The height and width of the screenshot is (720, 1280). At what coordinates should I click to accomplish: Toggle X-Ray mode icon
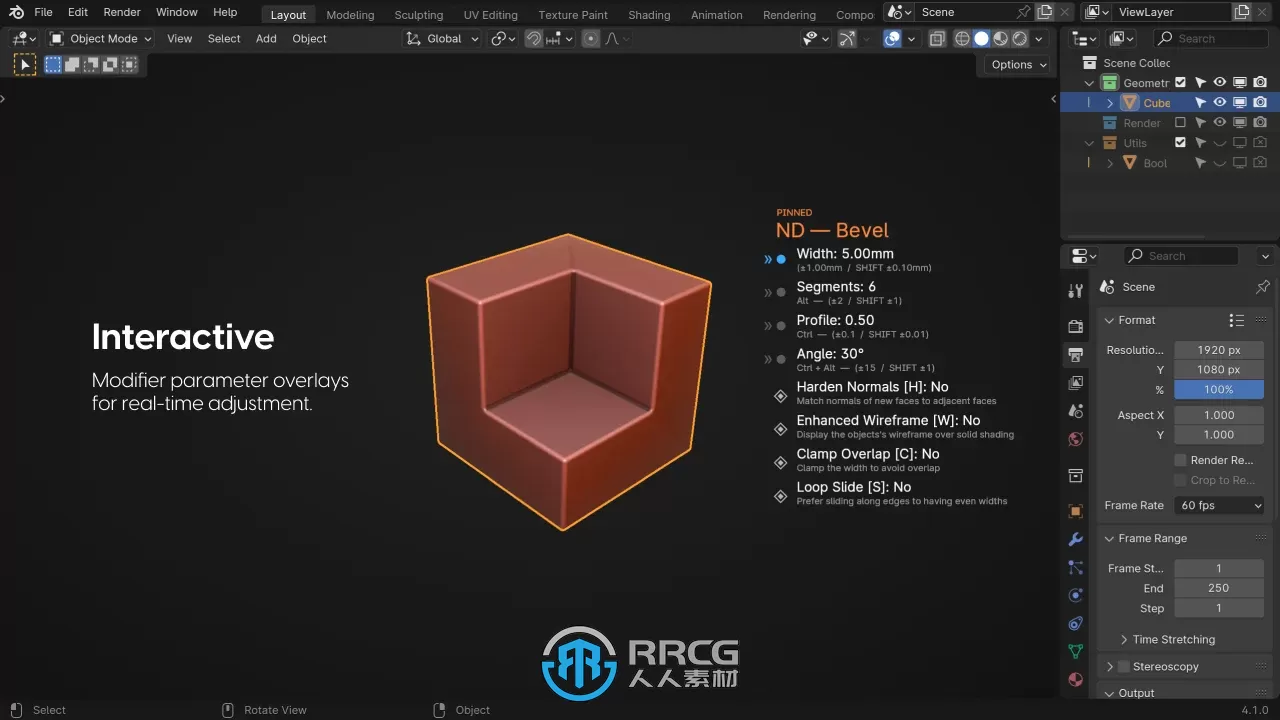[937, 38]
